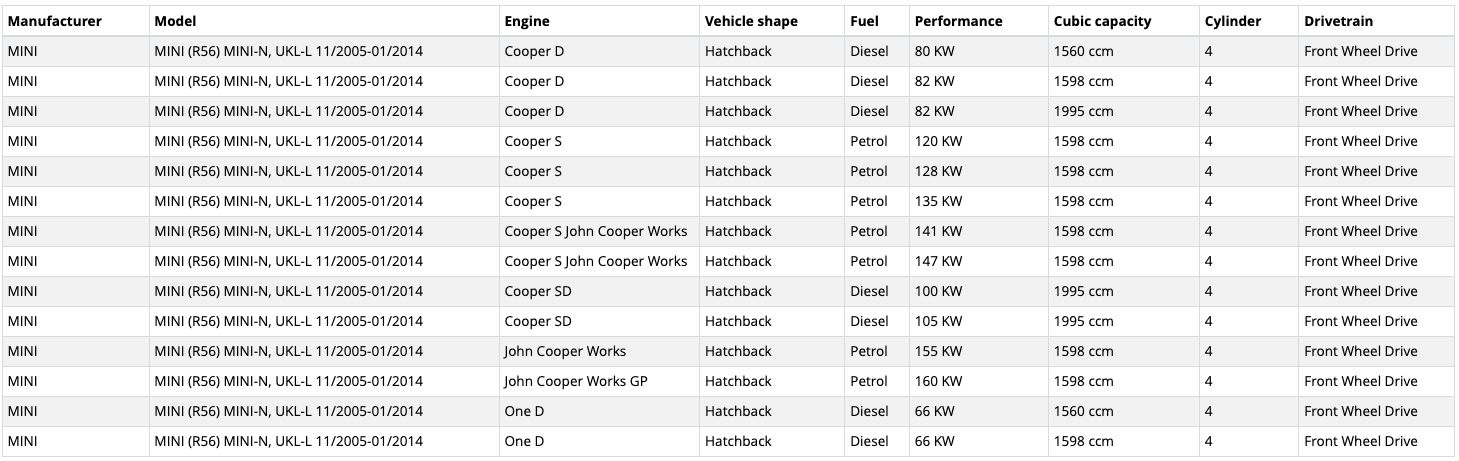Image resolution: width=1459 pixels, height=461 pixels.
Task: Select the Performance column header
Action: [958, 21]
